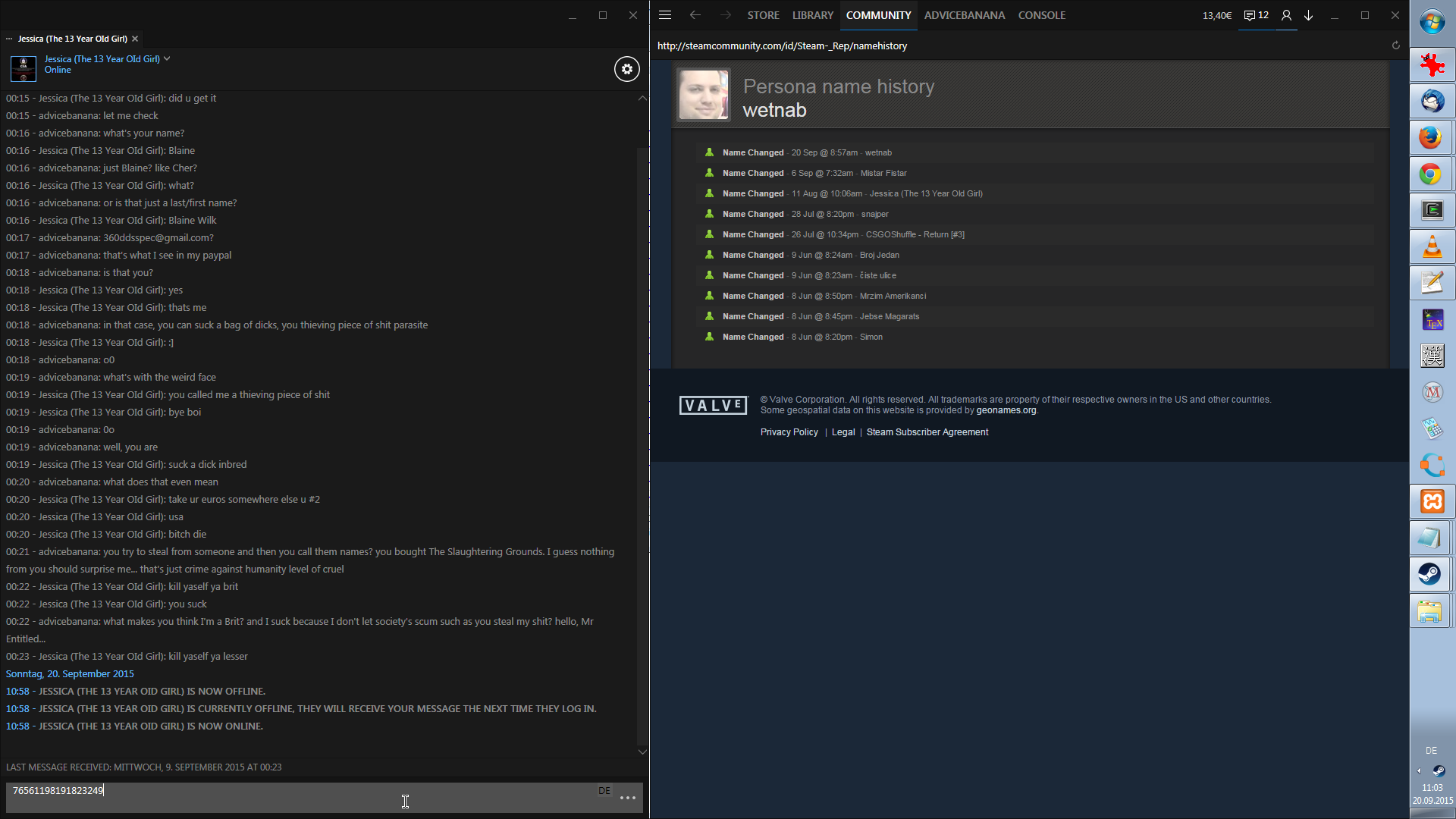Open the LIBRARY tab
1456x819 pixels.
[x=812, y=15]
